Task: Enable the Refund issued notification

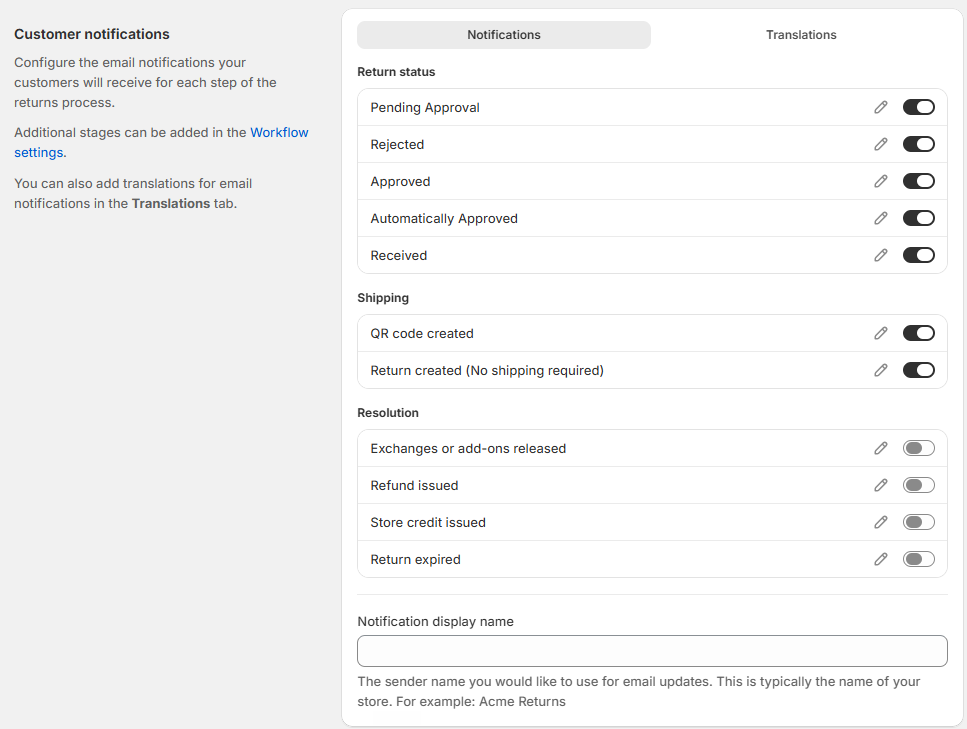Action: (x=919, y=485)
